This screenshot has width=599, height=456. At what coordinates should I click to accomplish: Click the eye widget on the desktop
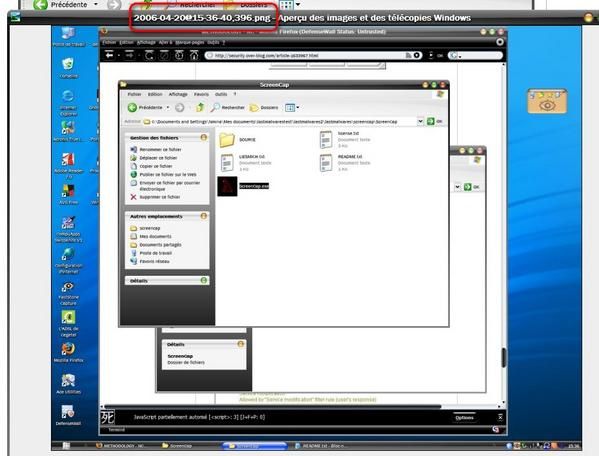[547, 102]
